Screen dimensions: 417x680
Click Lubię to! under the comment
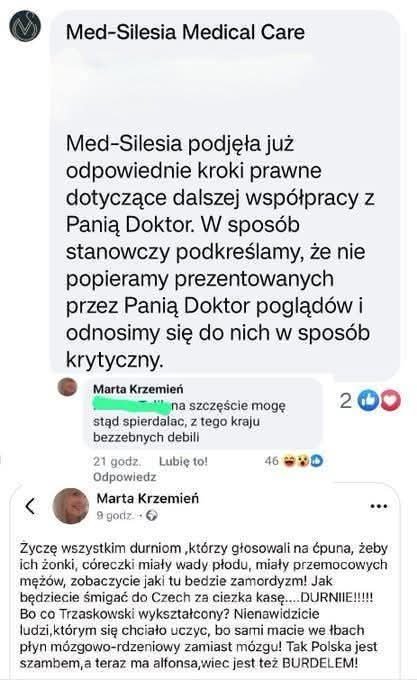click(x=183, y=461)
